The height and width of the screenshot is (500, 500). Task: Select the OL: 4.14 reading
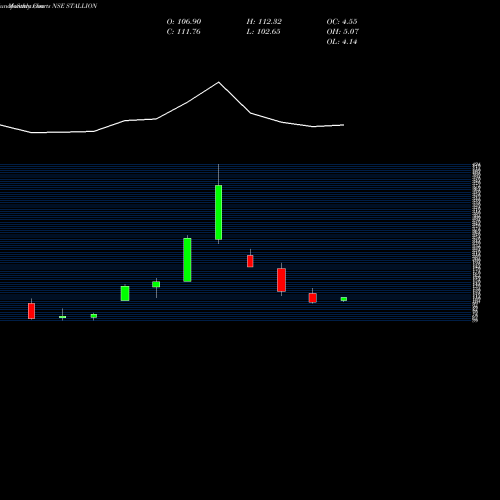point(342,41)
